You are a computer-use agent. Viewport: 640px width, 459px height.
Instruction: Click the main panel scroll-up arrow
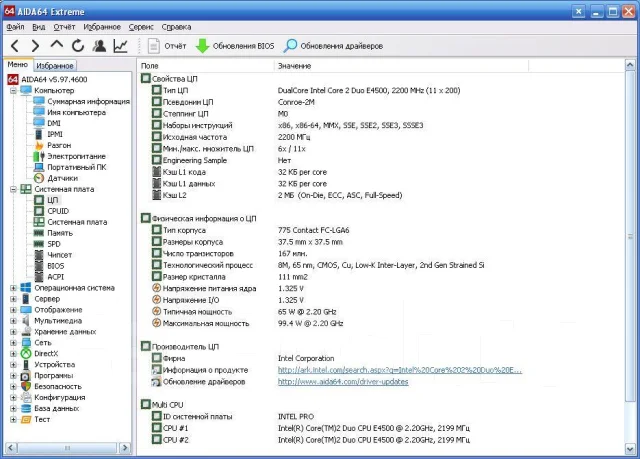(x=630, y=65)
